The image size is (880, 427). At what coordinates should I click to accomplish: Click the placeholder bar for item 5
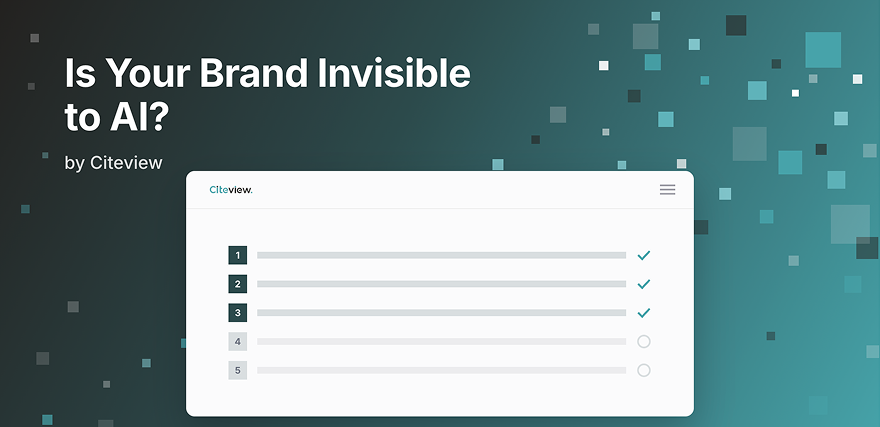point(441,370)
